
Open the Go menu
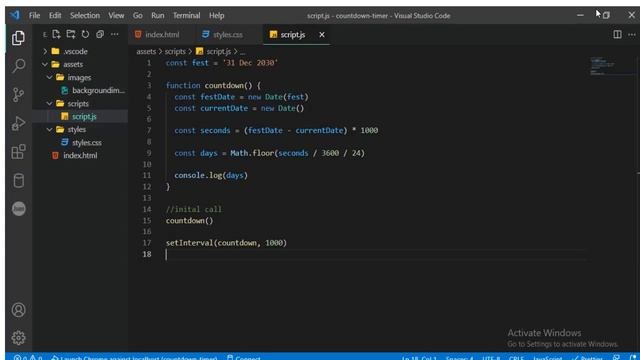click(138, 16)
